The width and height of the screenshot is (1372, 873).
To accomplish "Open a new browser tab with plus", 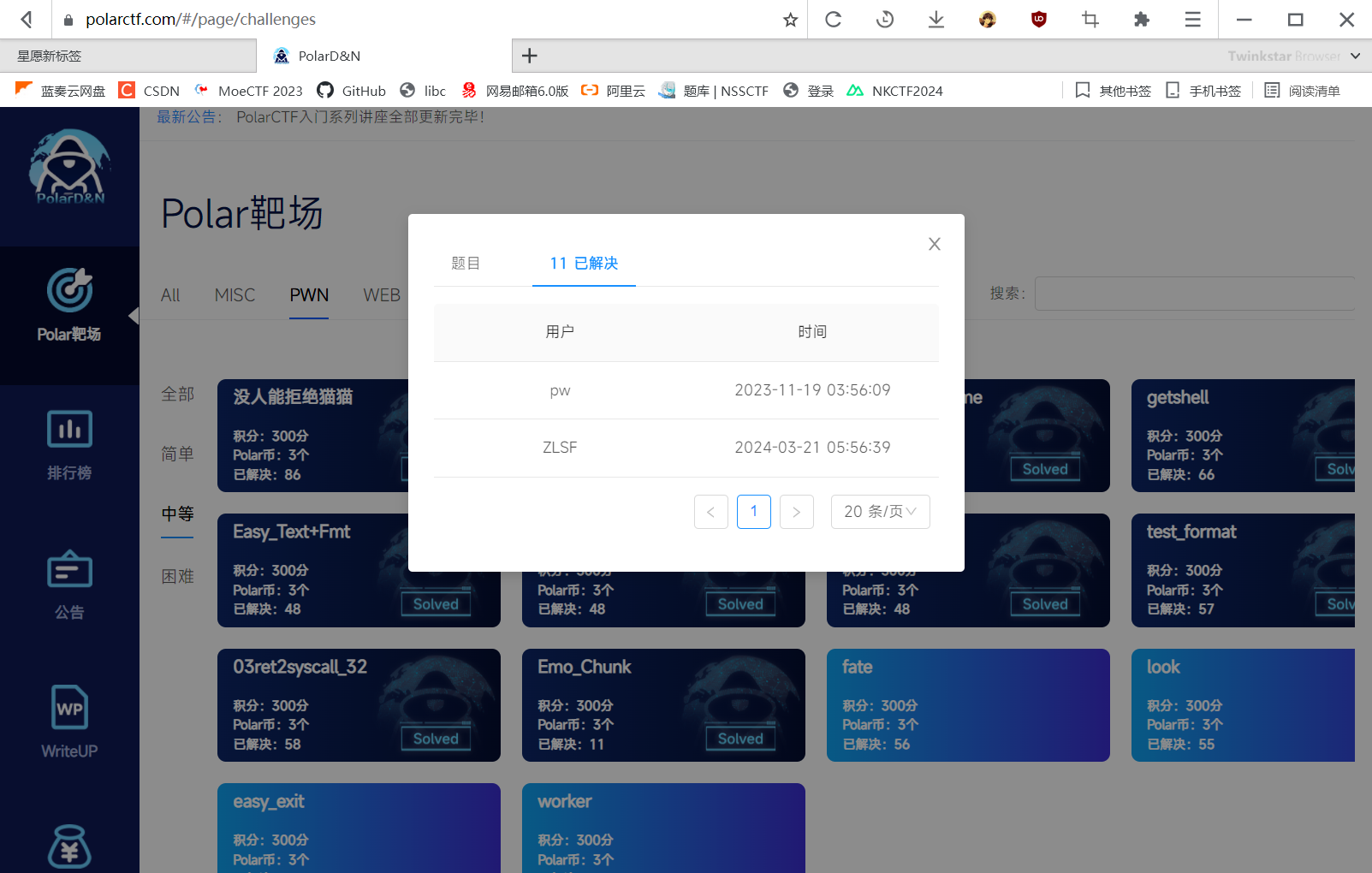I will point(530,56).
